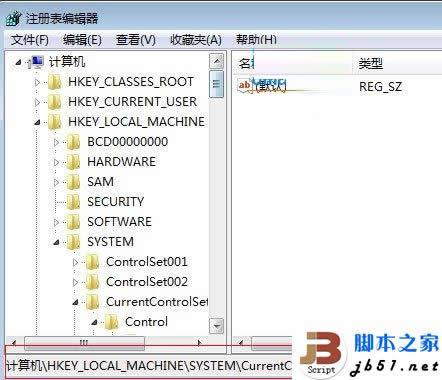Click the HARDWARE folder icon
Screen dimensions: 442x380
pos(73,162)
